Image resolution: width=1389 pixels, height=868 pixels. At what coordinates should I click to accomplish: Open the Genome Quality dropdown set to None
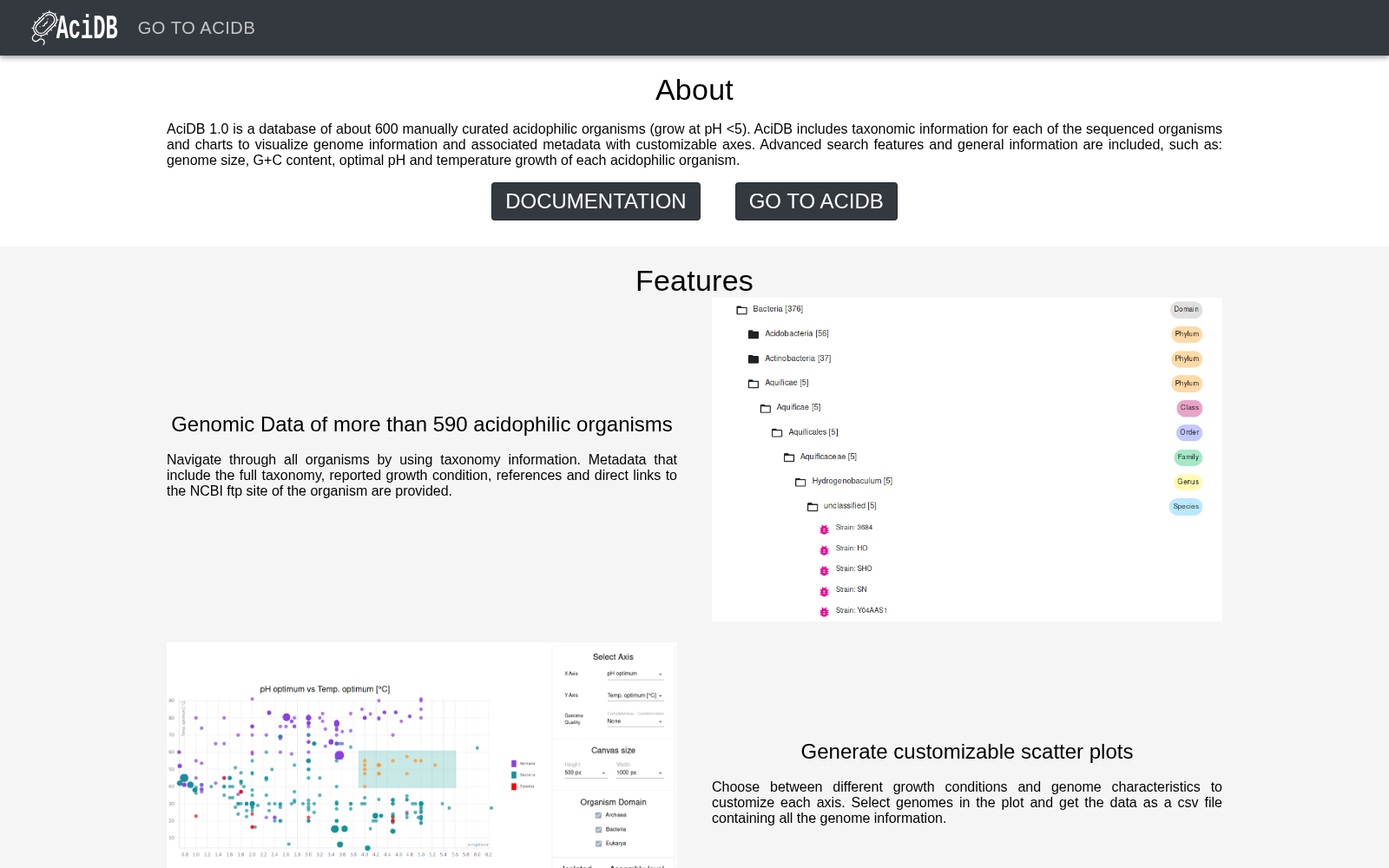coord(635,721)
